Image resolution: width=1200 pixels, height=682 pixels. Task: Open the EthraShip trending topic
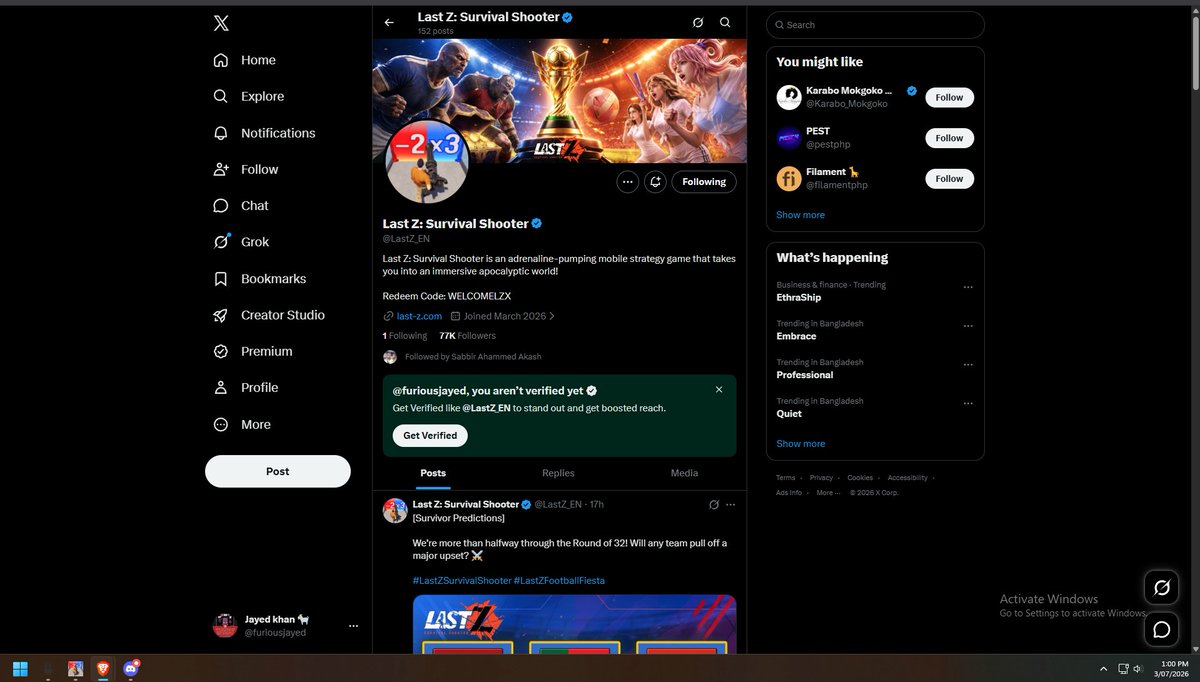(x=798, y=298)
